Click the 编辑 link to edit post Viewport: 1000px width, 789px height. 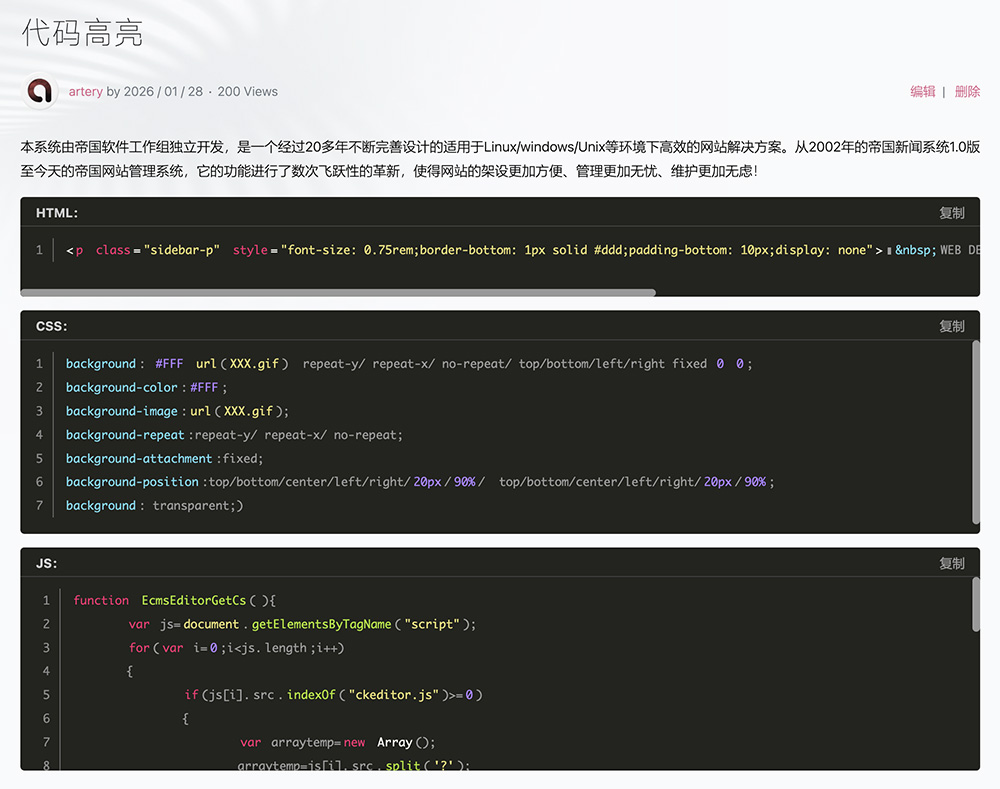click(x=922, y=92)
